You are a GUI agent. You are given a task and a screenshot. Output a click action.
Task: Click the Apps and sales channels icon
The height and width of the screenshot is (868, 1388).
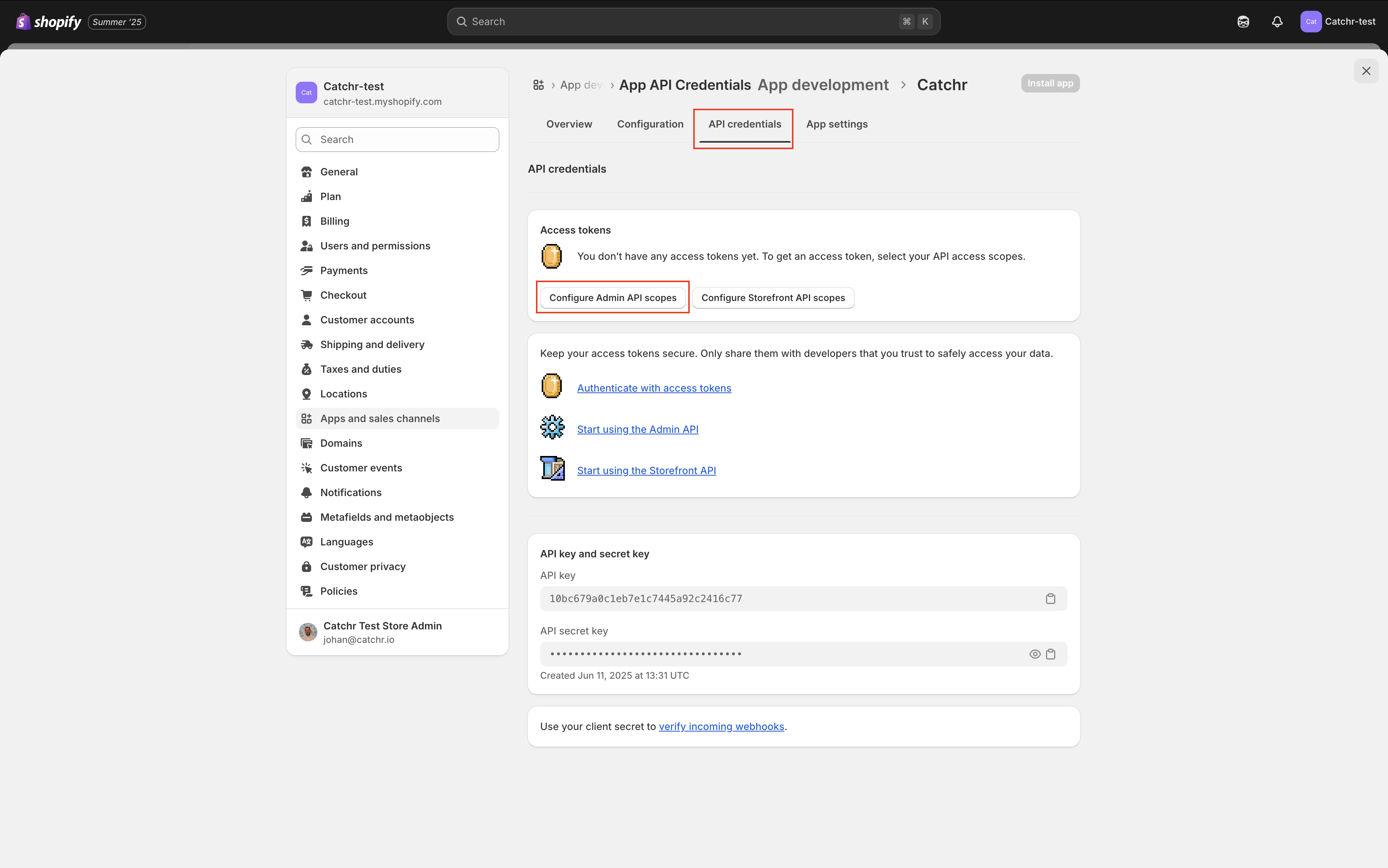[x=307, y=419]
